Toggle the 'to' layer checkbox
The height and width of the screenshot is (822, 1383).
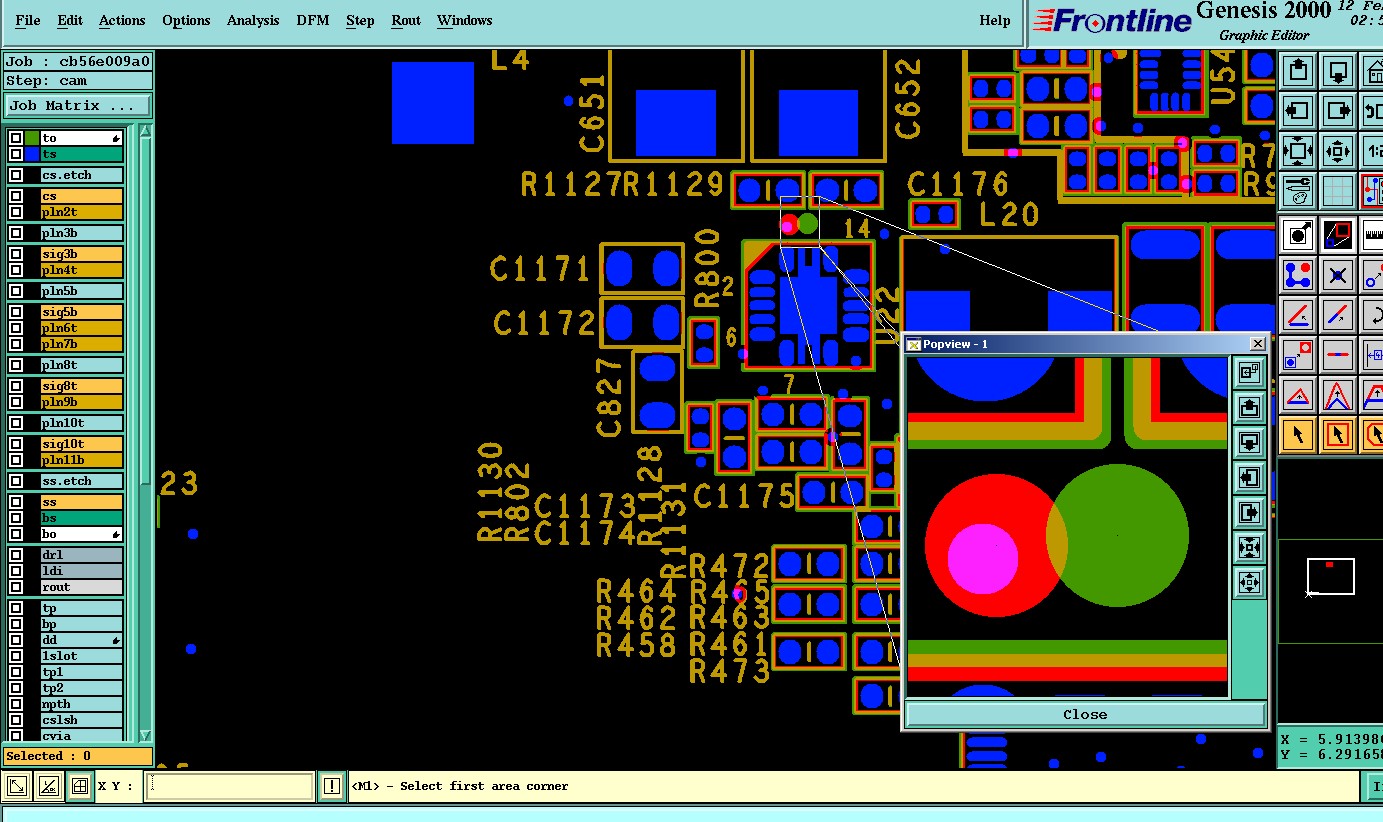coord(15,138)
